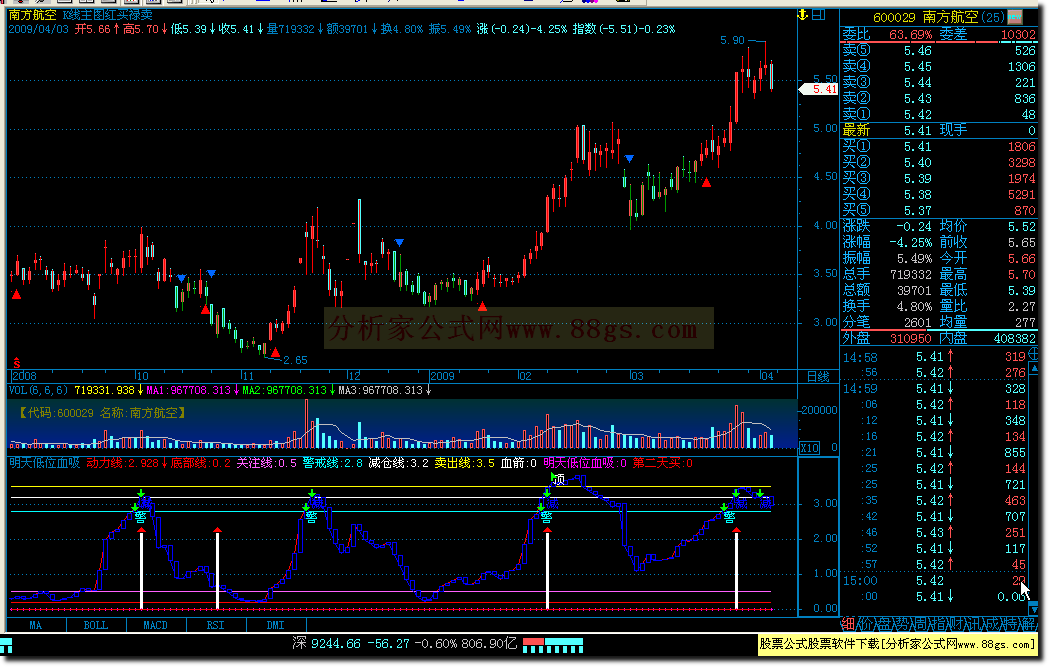Image resolution: width=1050 pixels, height=667 pixels.
Task: Select the 指 index tab
Action: tap(938, 624)
